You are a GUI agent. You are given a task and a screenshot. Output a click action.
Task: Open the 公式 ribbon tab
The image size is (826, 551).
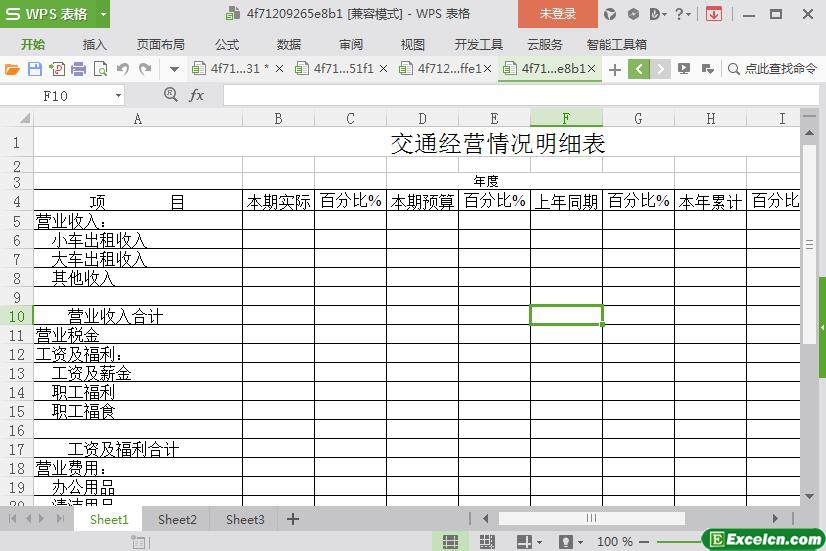click(227, 45)
